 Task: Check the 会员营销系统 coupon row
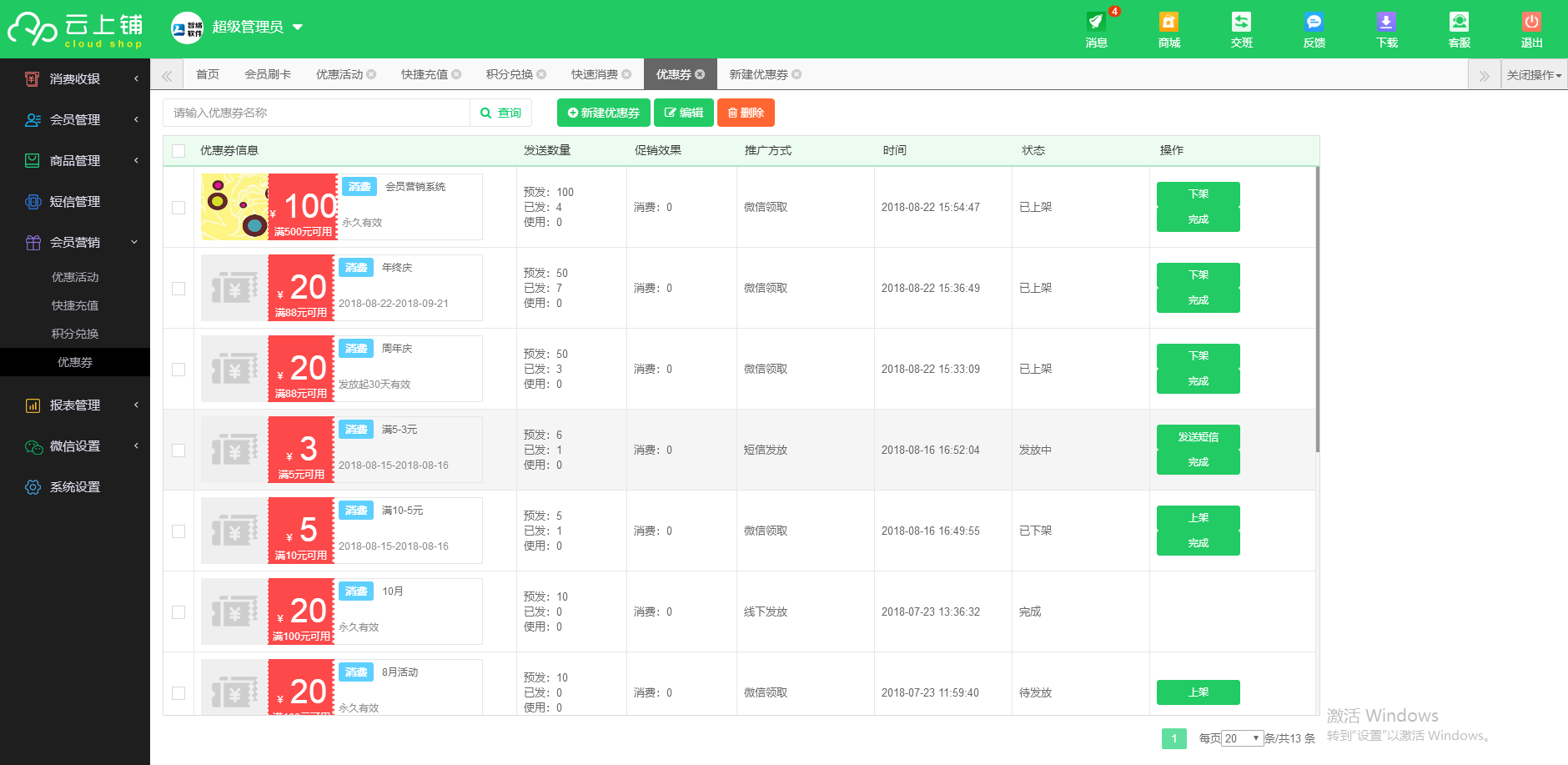[178, 208]
